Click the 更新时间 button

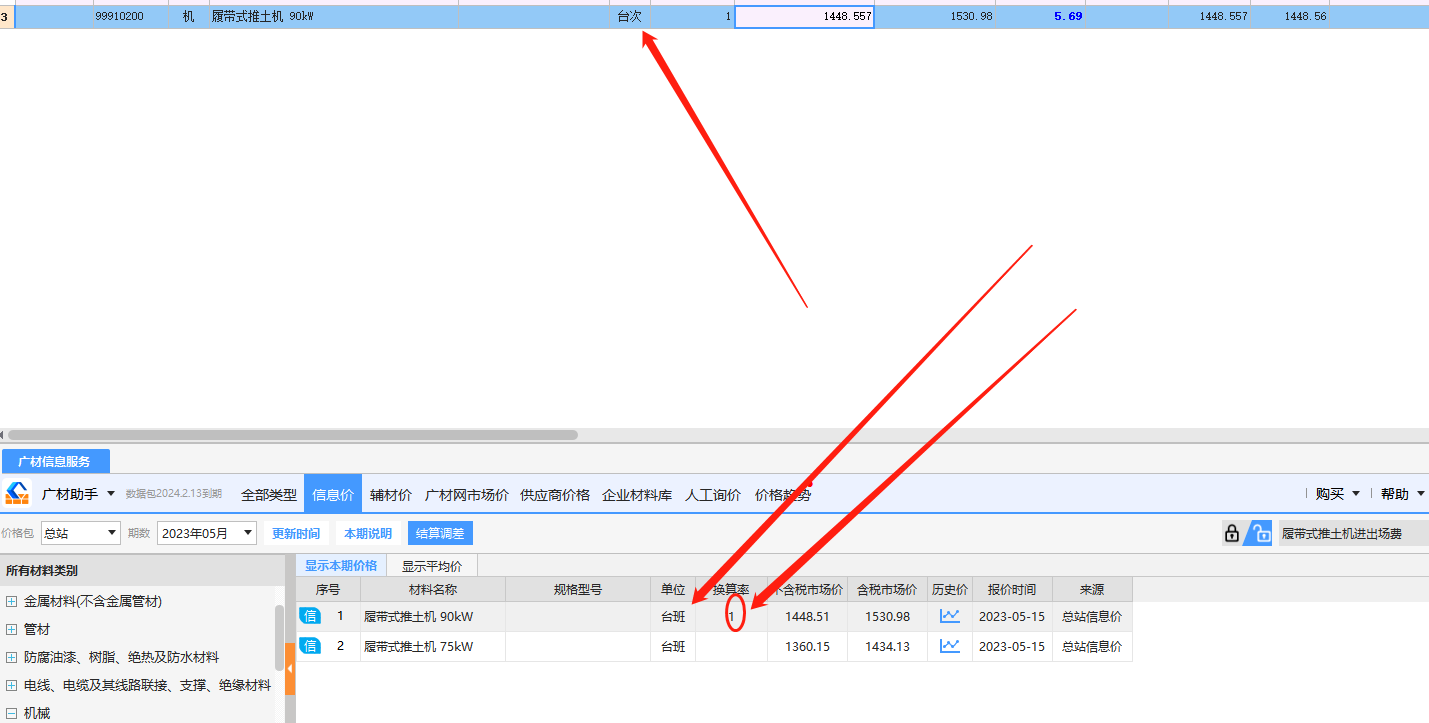click(x=296, y=533)
